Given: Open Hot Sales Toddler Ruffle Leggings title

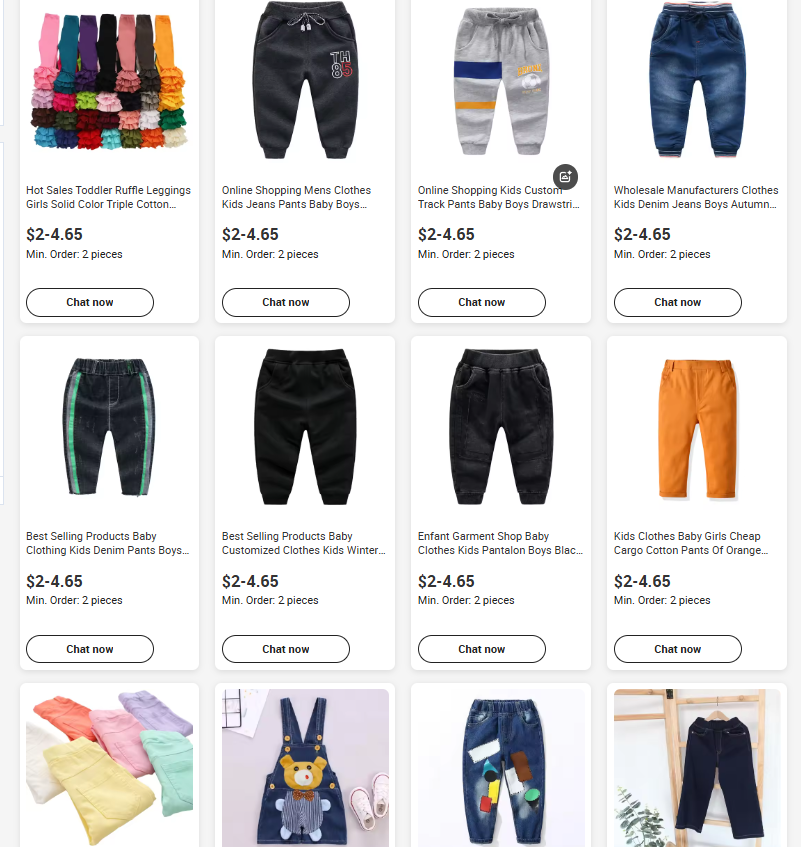Looking at the screenshot, I should click(109, 197).
